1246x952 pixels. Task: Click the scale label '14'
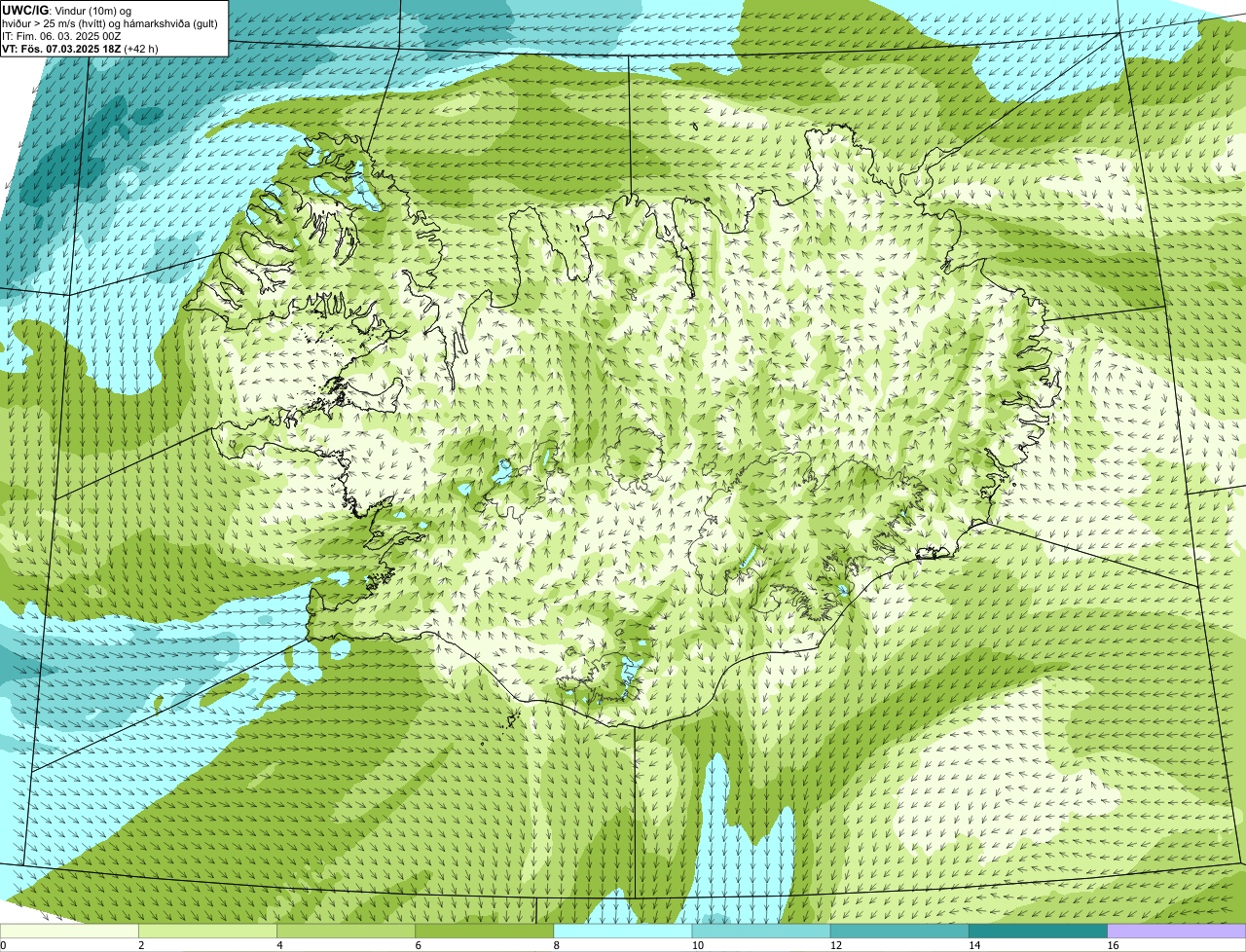click(x=974, y=945)
